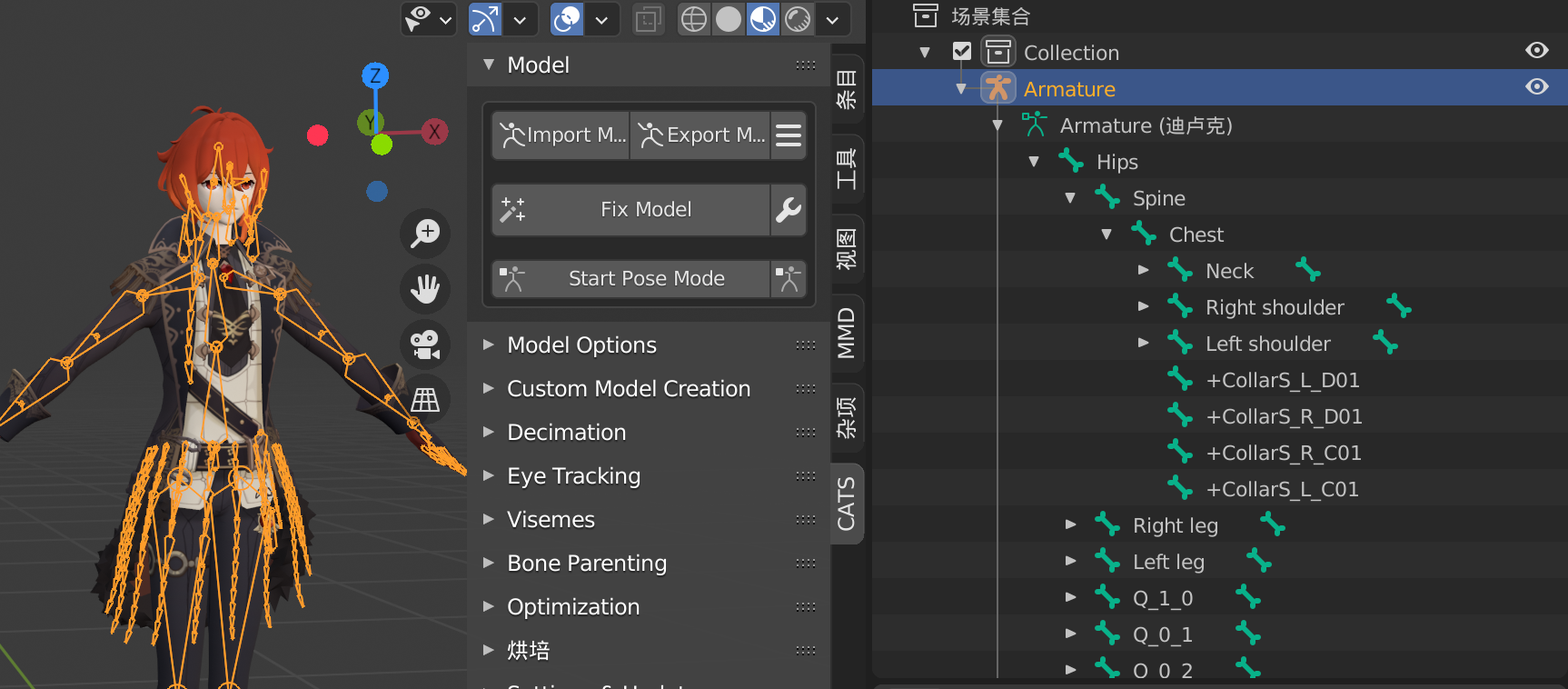
Task: Click the red X axis gizmo ball
Action: (x=434, y=132)
